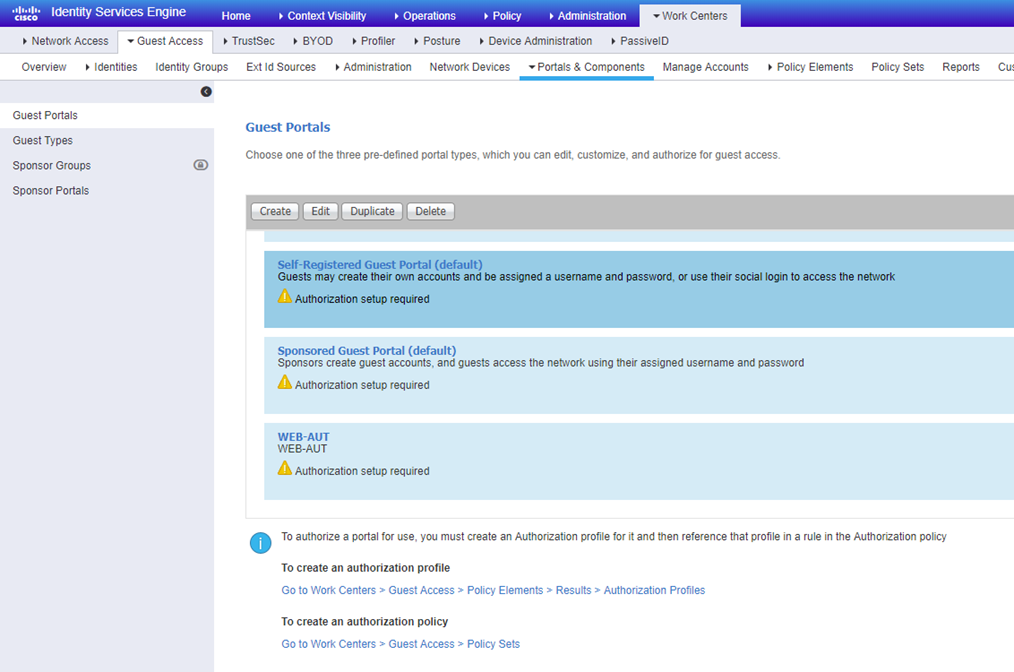
Task: Expand the Policy Elements menu
Action: pyautogui.click(x=810, y=67)
